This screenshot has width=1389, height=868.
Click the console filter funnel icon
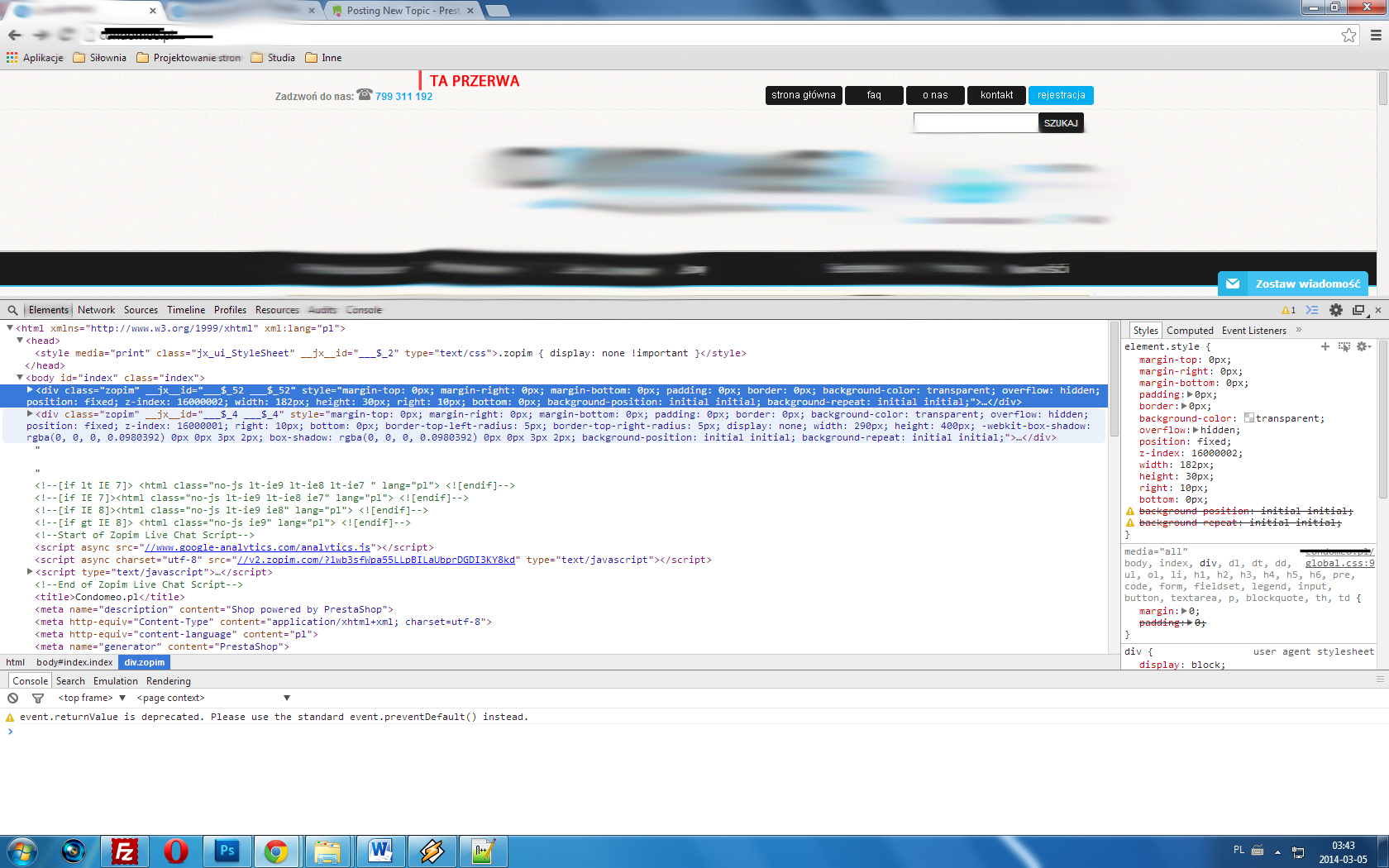[38, 698]
